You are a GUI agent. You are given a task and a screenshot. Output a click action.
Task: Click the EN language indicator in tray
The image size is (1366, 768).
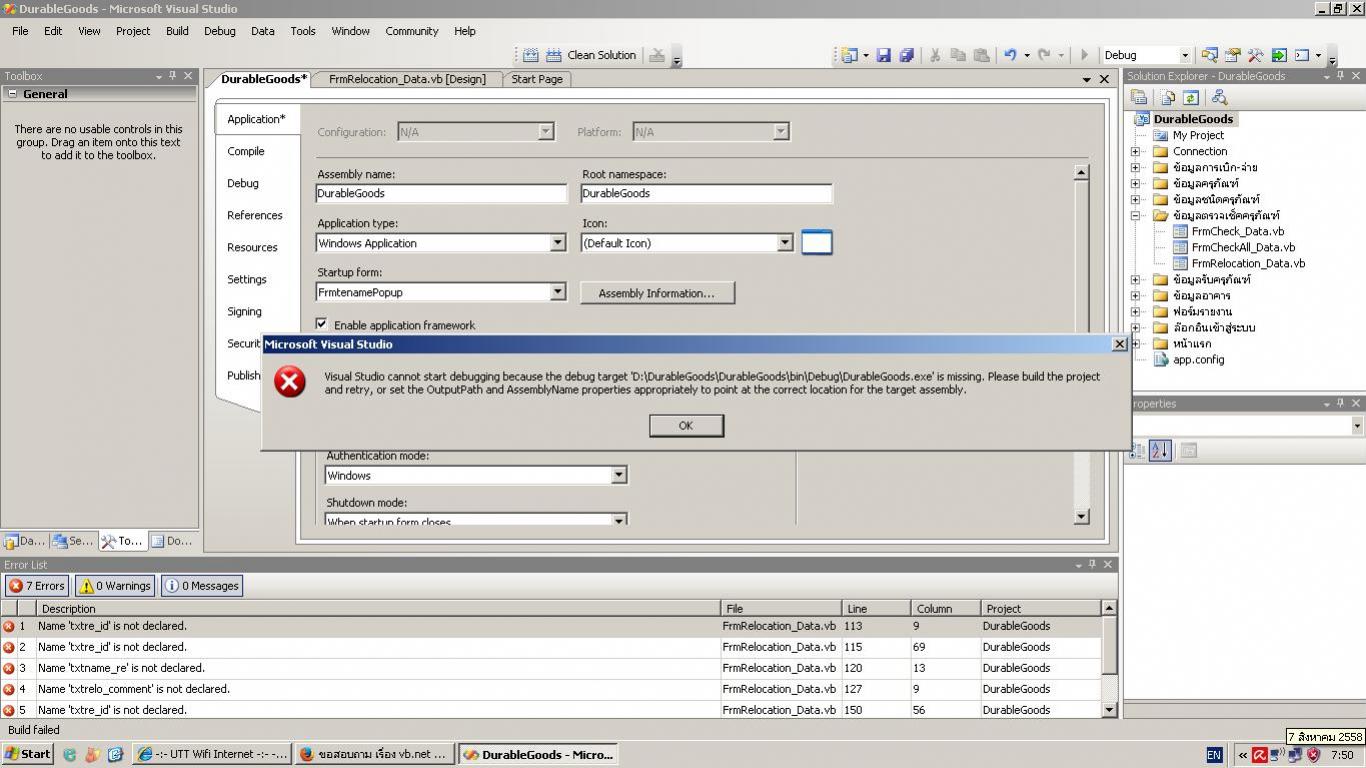coord(1214,755)
